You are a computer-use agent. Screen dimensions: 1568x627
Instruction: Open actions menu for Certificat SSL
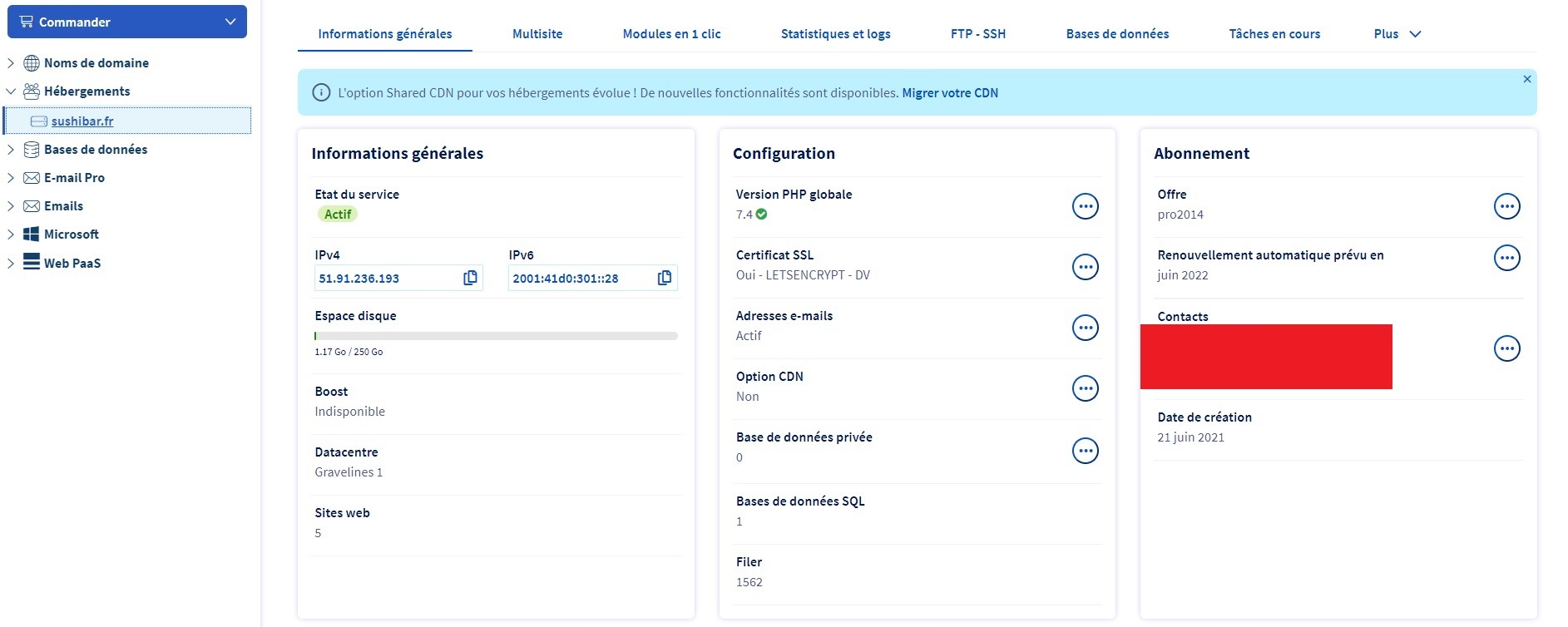coord(1085,267)
